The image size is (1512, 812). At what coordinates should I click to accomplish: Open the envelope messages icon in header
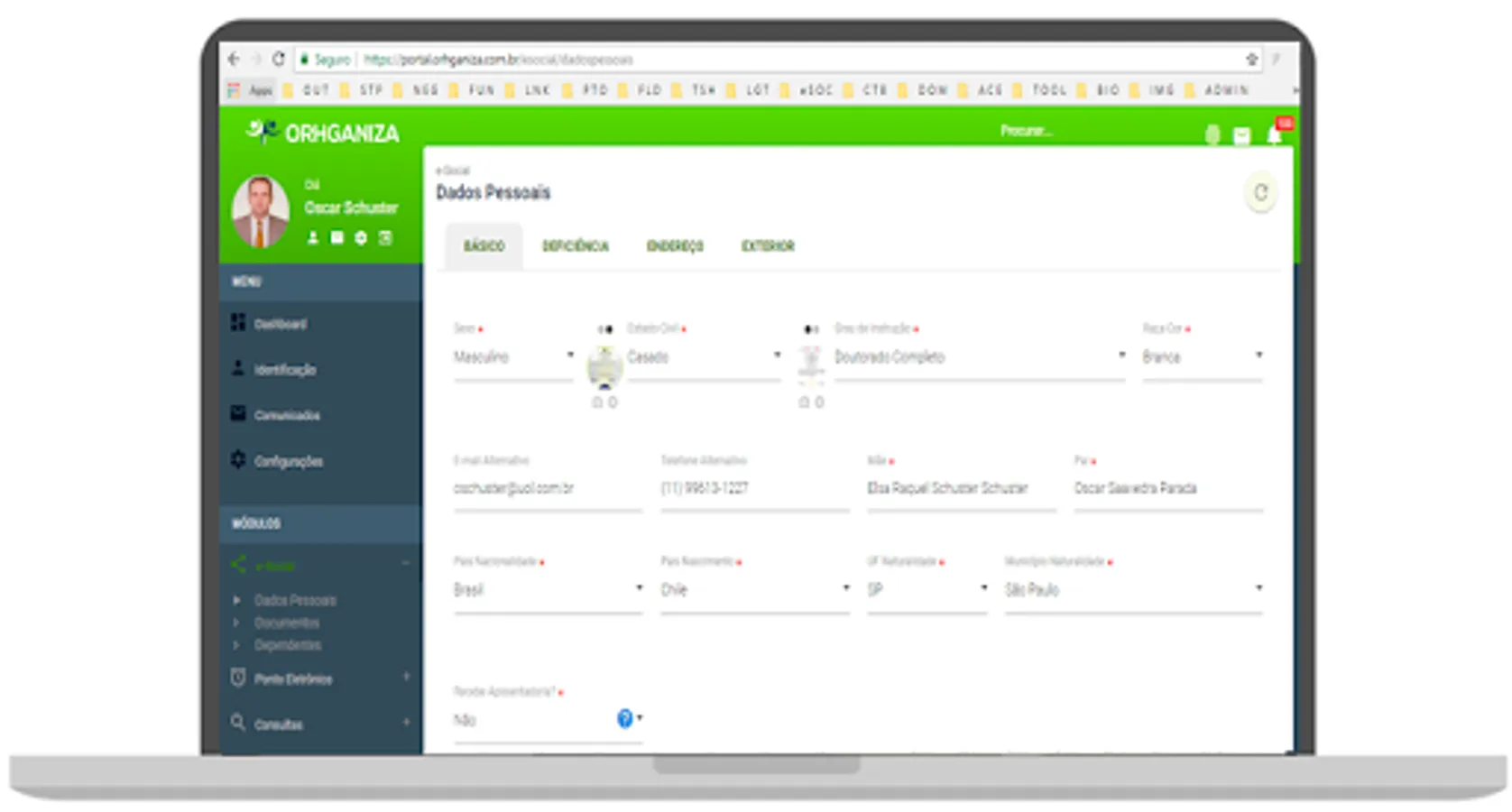point(1242,135)
